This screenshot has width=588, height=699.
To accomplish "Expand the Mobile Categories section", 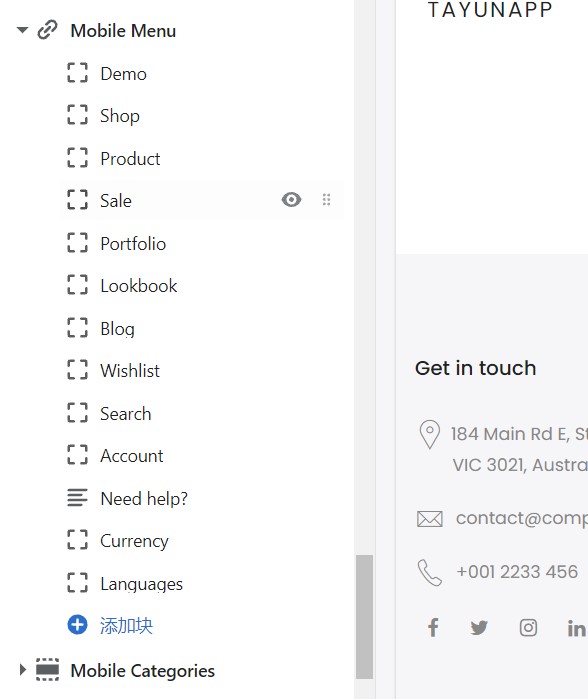I will point(23,670).
